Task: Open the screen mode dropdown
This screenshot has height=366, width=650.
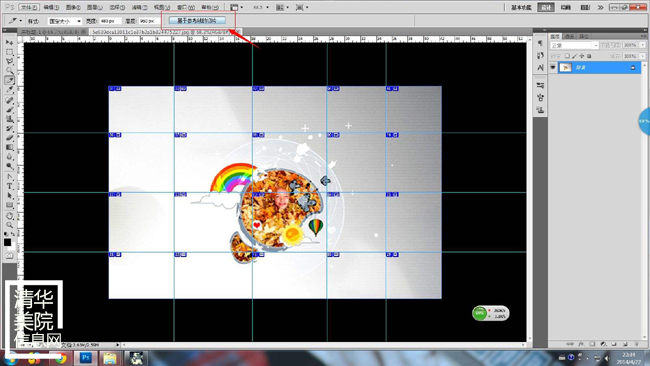Action: click(x=301, y=7)
